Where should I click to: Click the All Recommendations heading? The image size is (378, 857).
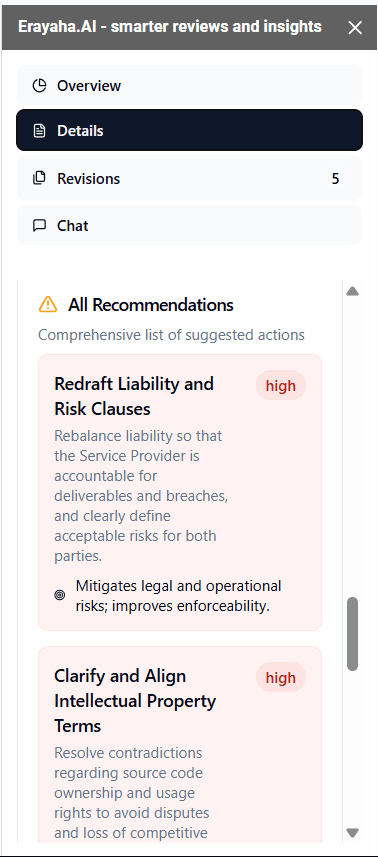tap(151, 304)
